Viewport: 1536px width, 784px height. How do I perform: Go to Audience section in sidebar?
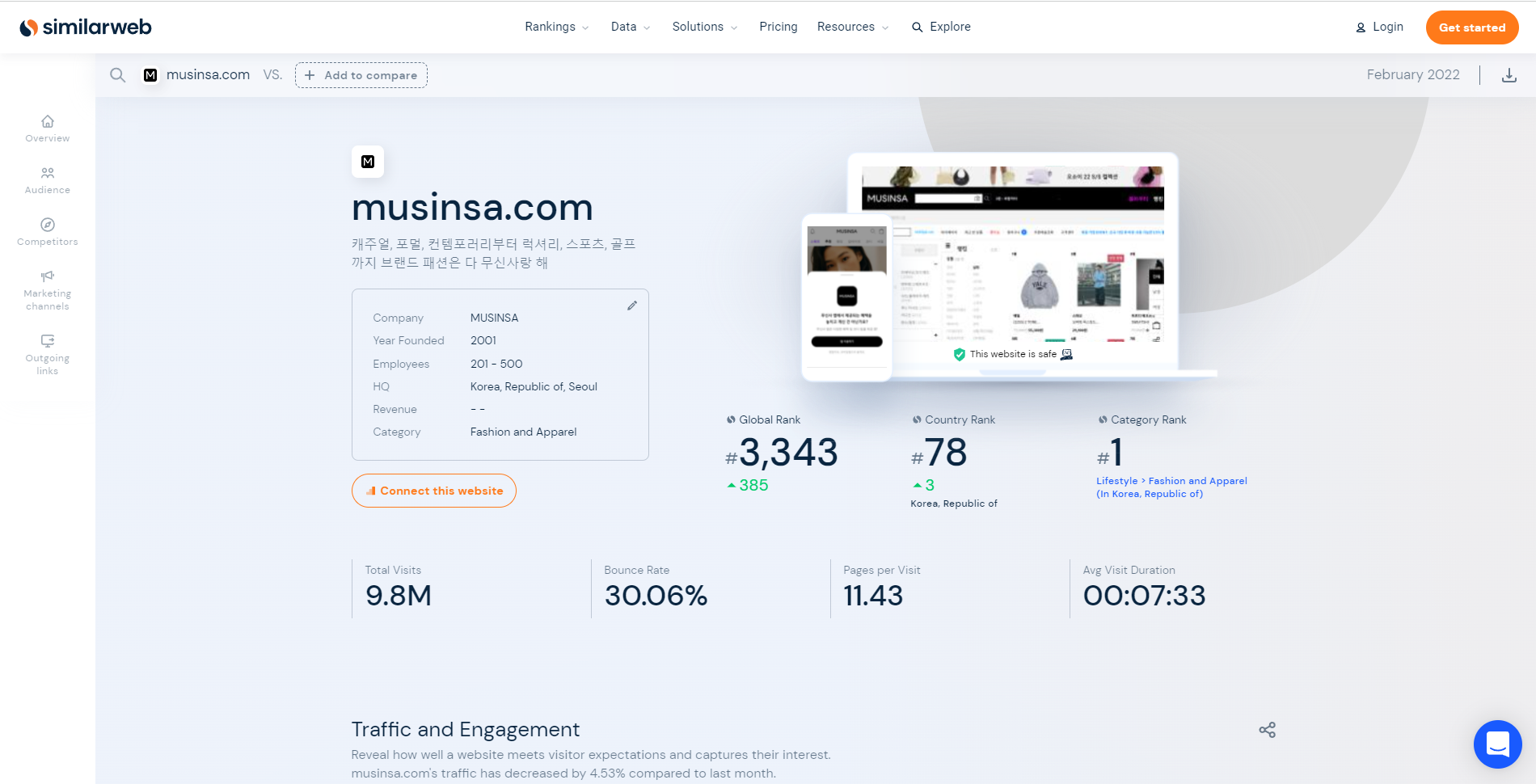(48, 180)
